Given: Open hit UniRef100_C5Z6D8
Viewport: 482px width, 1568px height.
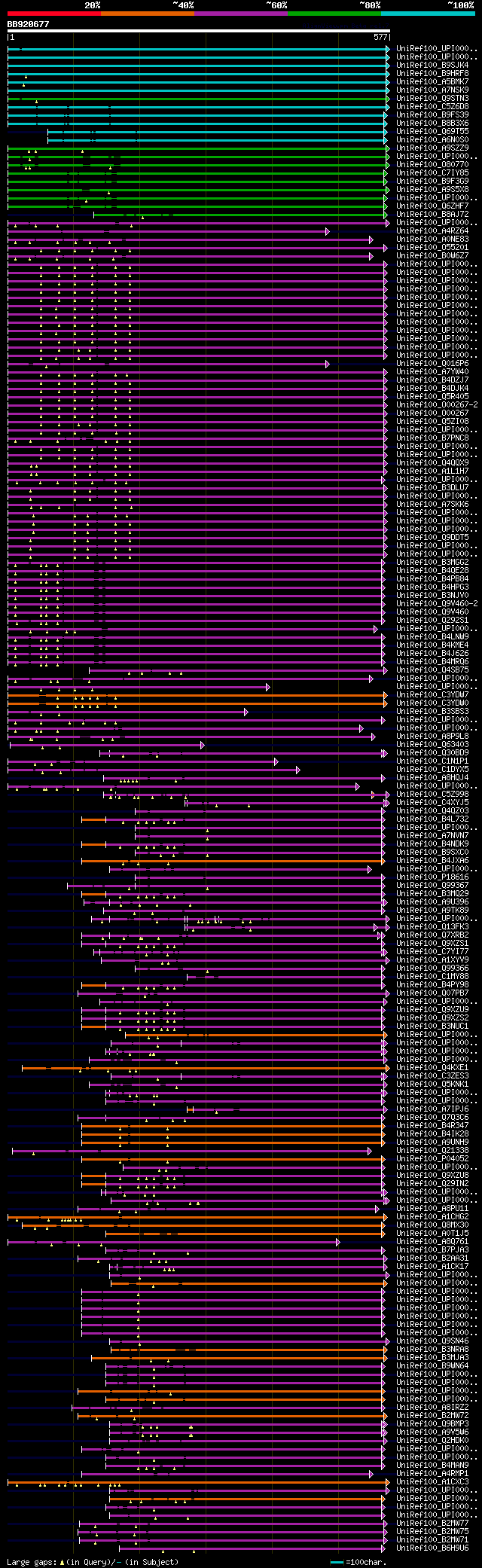Looking at the screenshot, I should click(x=432, y=106).
